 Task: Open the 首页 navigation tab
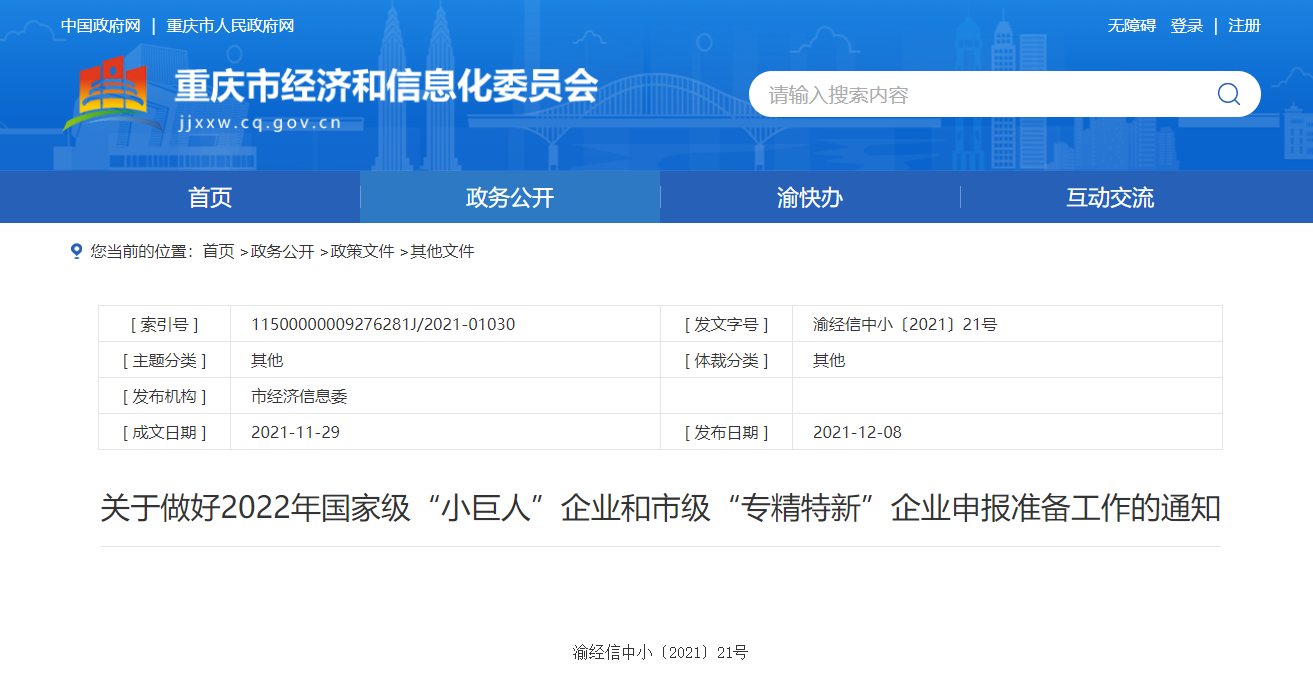point(210,198)
